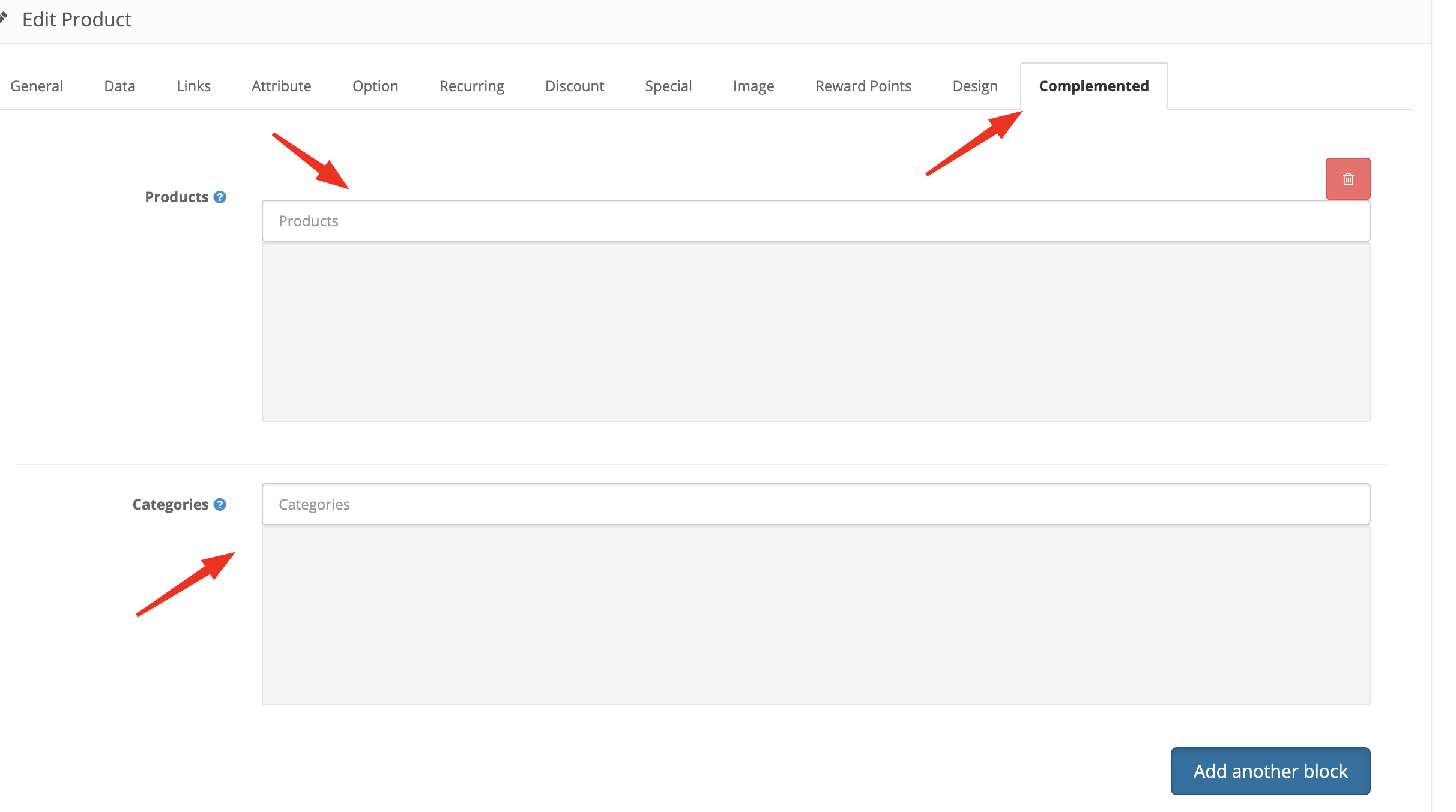Select the Complemented tab
The height and width of the screenshot is (812, 1456).
point(1093,86)
